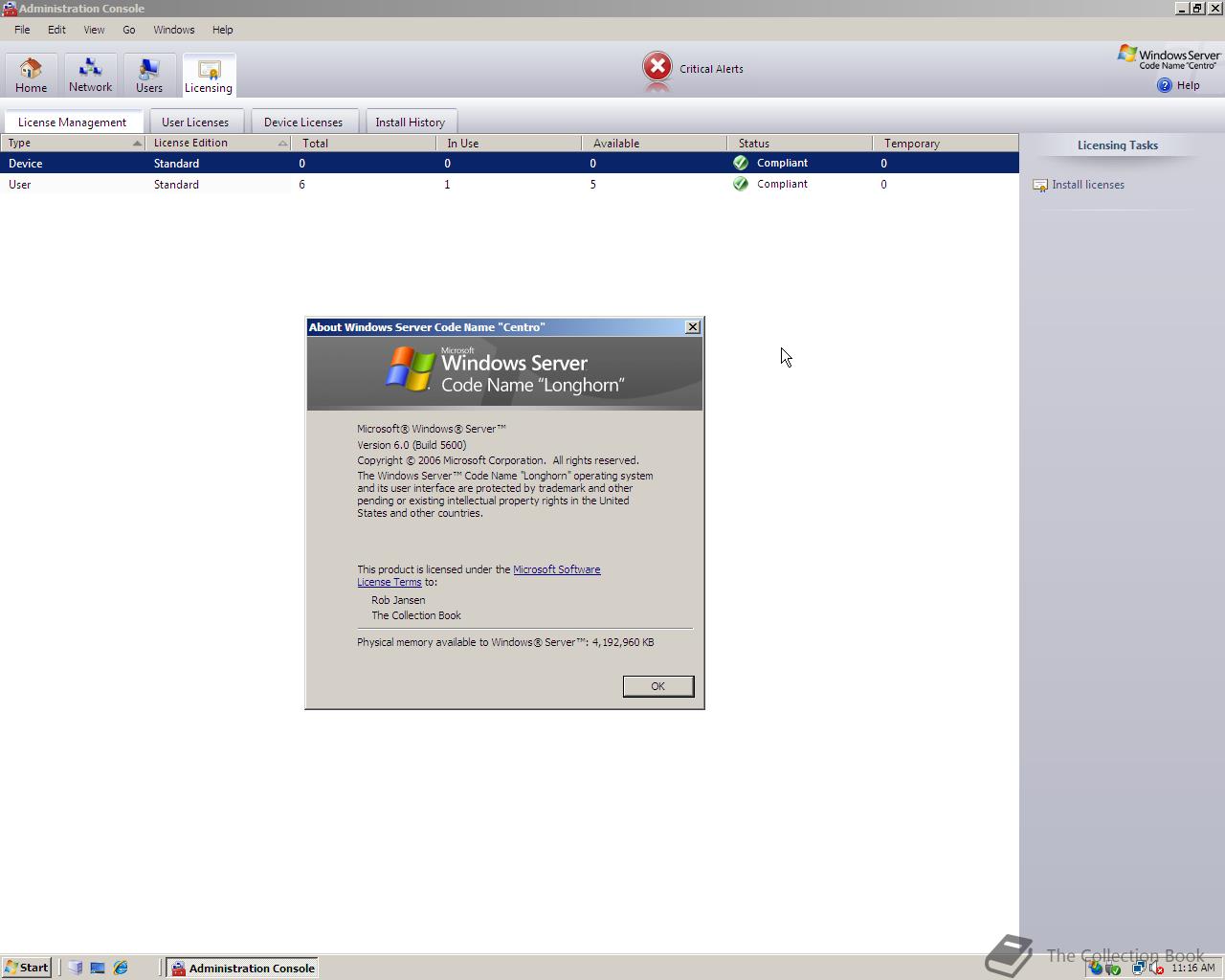Image resolution: width=1225 pixels, height=980 pixels.
Task: Click the Status column header
Action: pyautogui.click(x=800, y=143)
